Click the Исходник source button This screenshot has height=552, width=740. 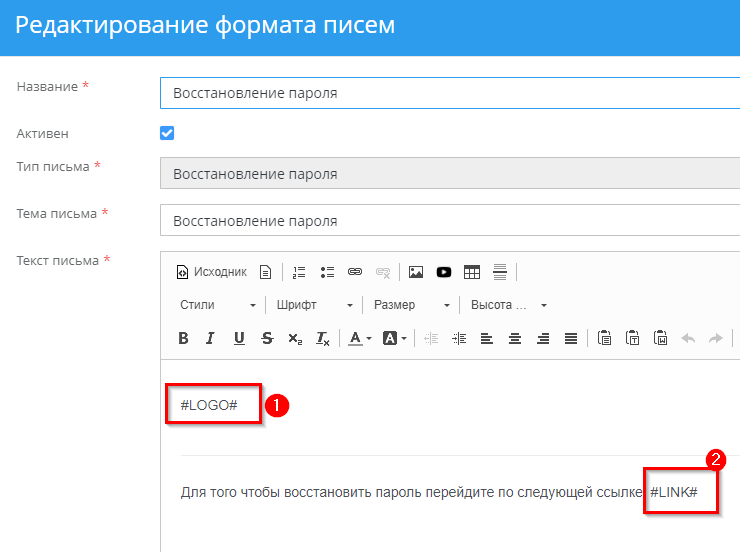click(211, 271)
